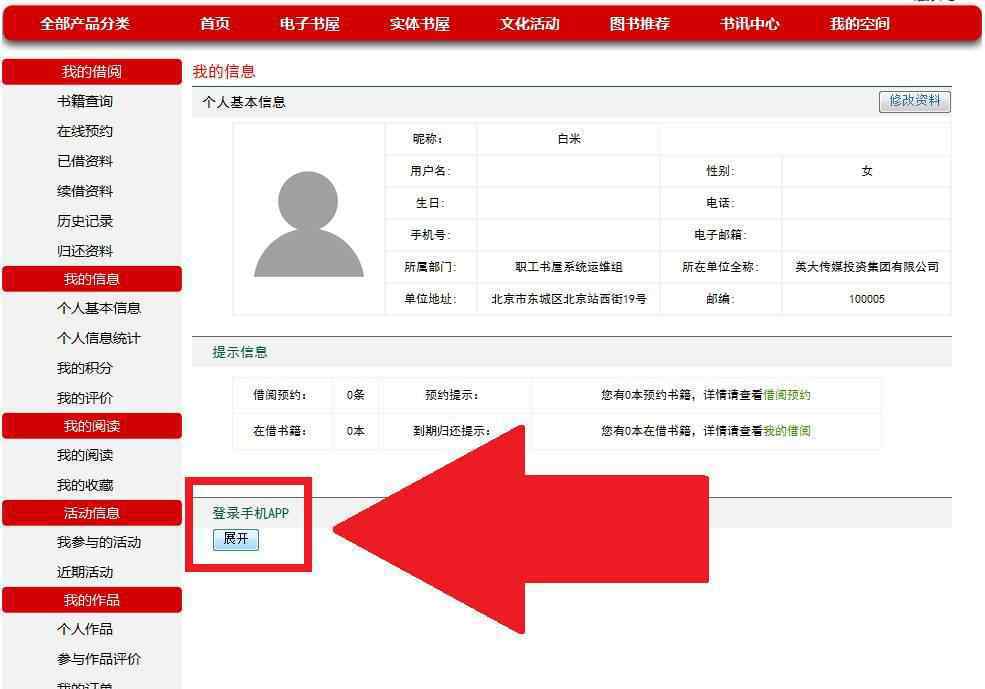Expand the 全部产品分类 category menu

(85, 24)
